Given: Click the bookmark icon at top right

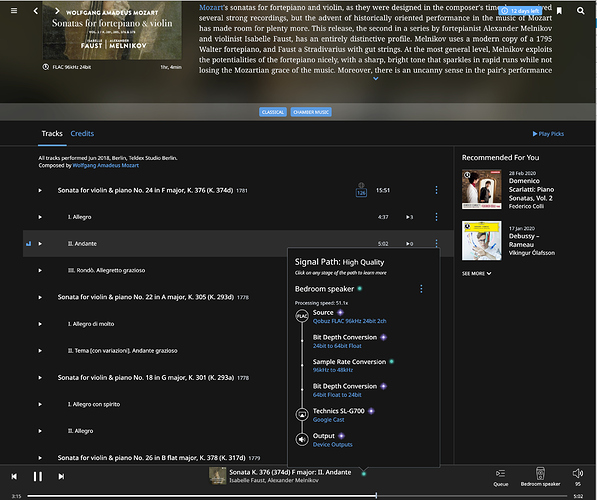Looking at the screenshot, I should 559,11.
